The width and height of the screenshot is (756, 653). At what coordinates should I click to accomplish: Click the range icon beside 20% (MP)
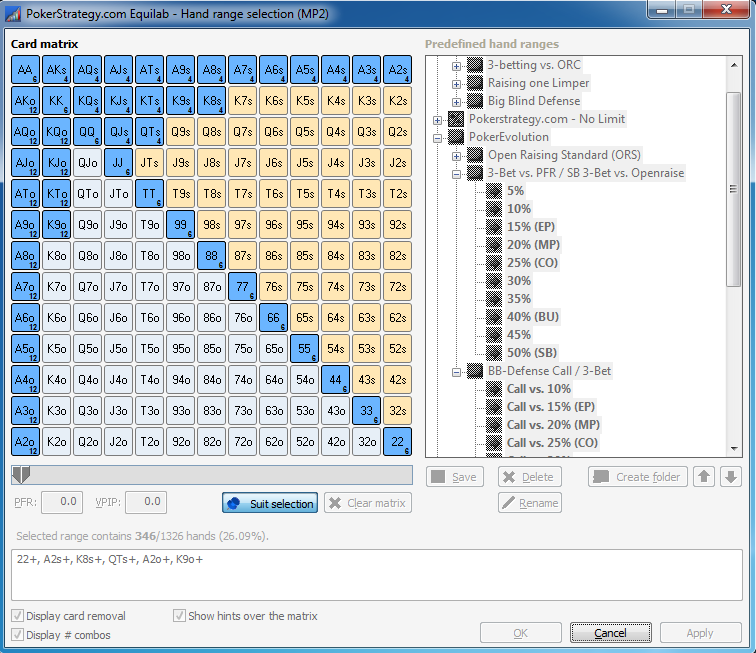point(494,245)
